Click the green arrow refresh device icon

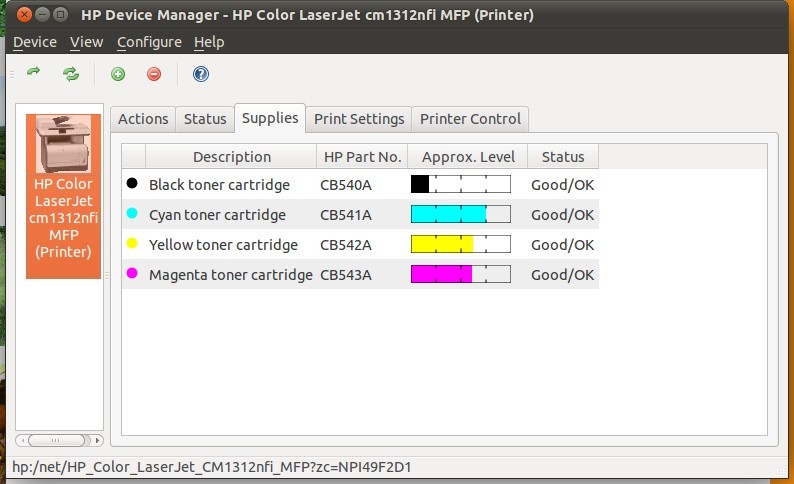34,72
